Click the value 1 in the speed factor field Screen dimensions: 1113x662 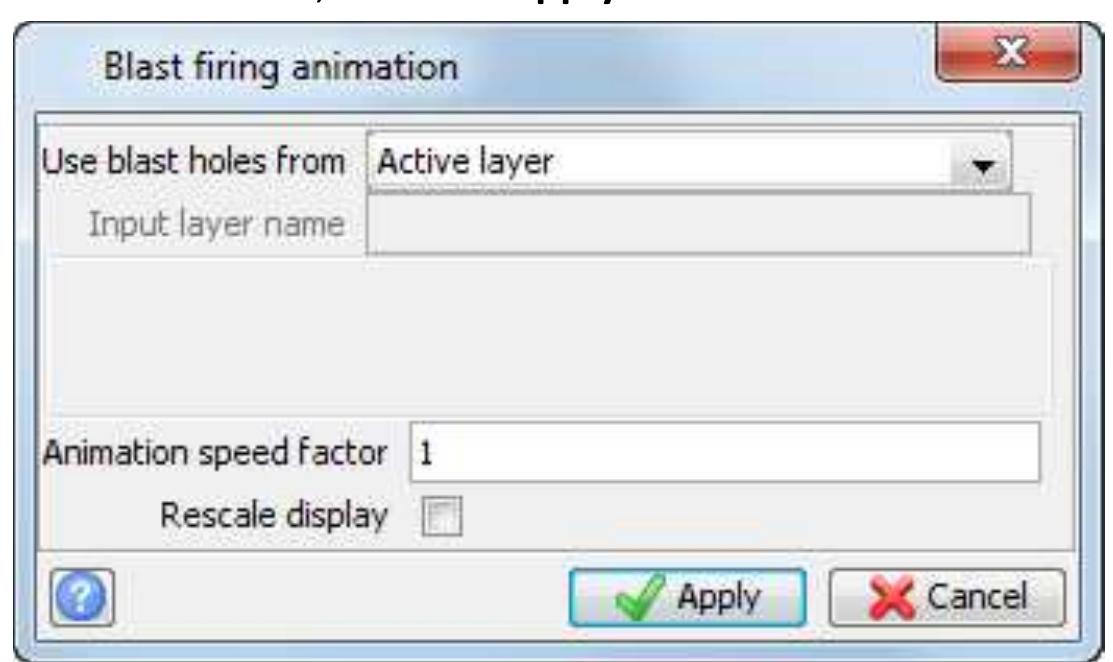coord(426,453)
